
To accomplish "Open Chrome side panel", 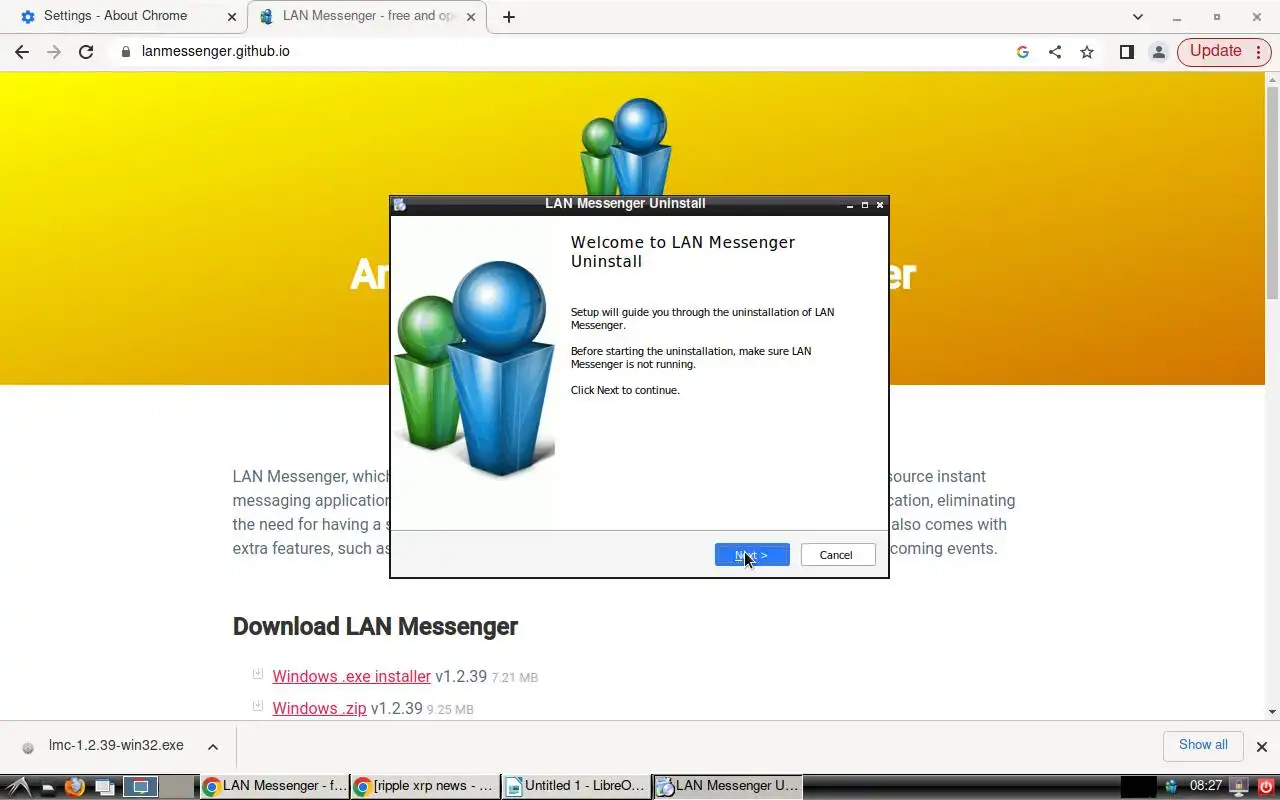I will [x=1127, y=52].
